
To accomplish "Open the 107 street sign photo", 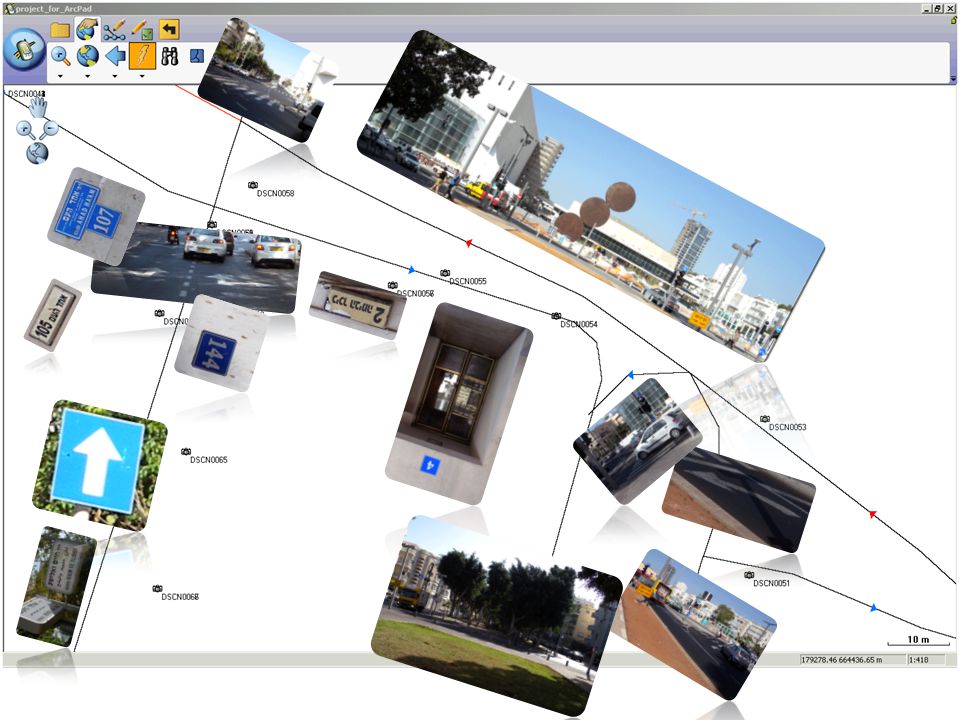I will pyautogui.click(x=95, y=216).
